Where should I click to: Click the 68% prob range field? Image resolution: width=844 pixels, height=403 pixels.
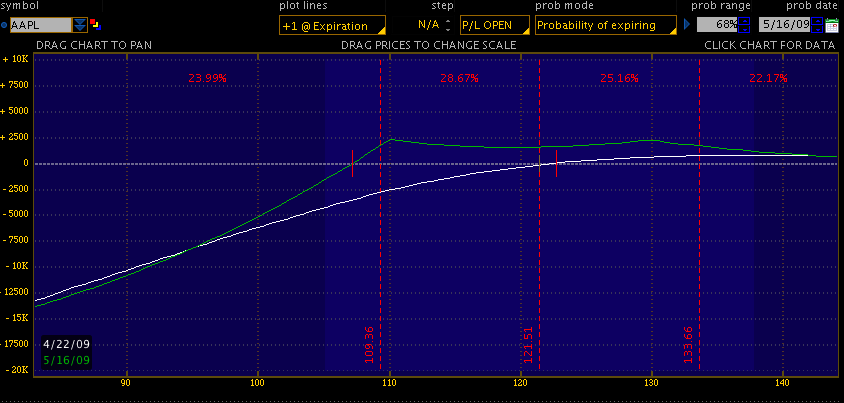(716, 25)
